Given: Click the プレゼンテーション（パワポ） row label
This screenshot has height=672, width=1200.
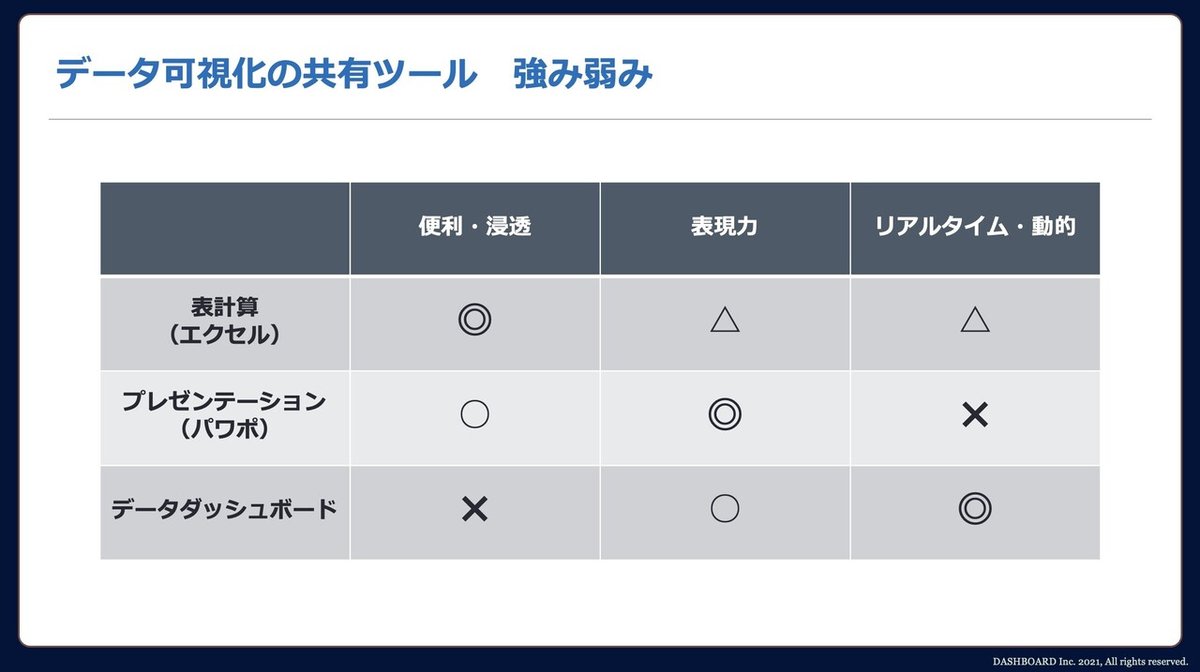Looking at the screenshot, I should [224, 416].
